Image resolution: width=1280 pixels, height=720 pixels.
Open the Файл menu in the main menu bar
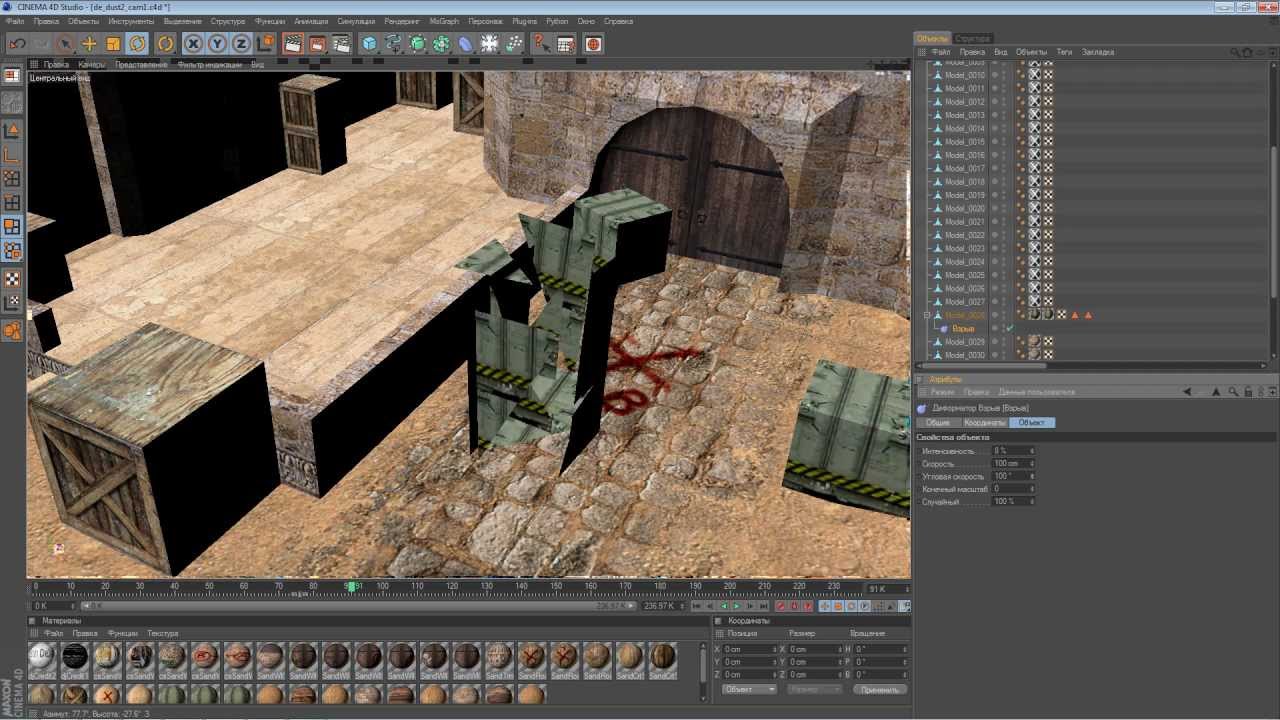tap(15, 21)
